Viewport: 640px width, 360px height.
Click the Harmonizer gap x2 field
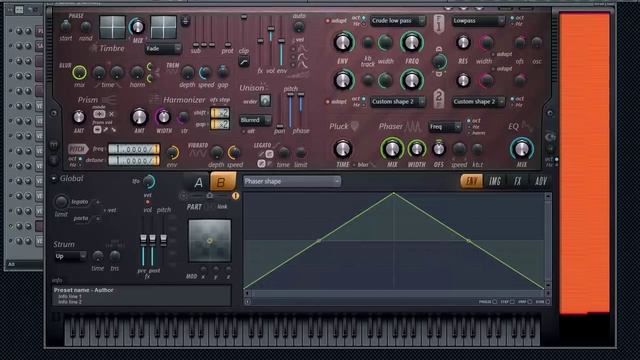coord(220,124)
